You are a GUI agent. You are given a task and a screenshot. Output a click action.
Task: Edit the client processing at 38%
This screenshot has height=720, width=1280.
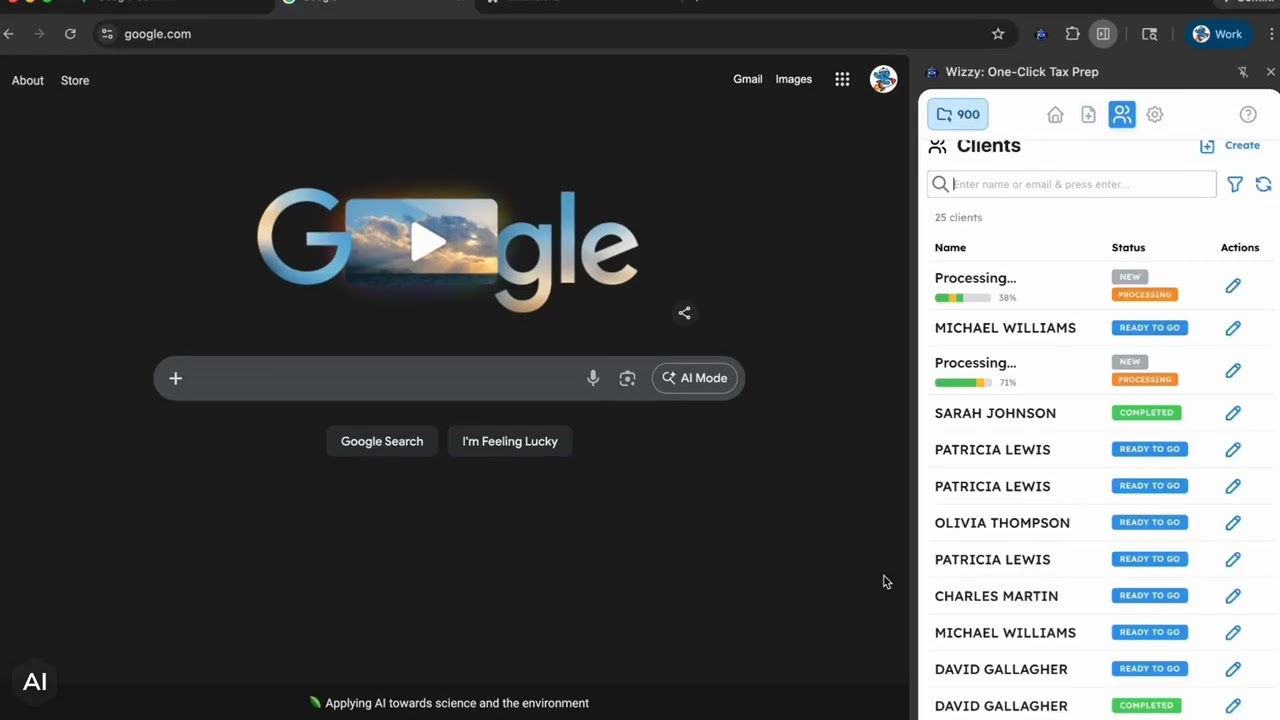tap(1233, 286)
